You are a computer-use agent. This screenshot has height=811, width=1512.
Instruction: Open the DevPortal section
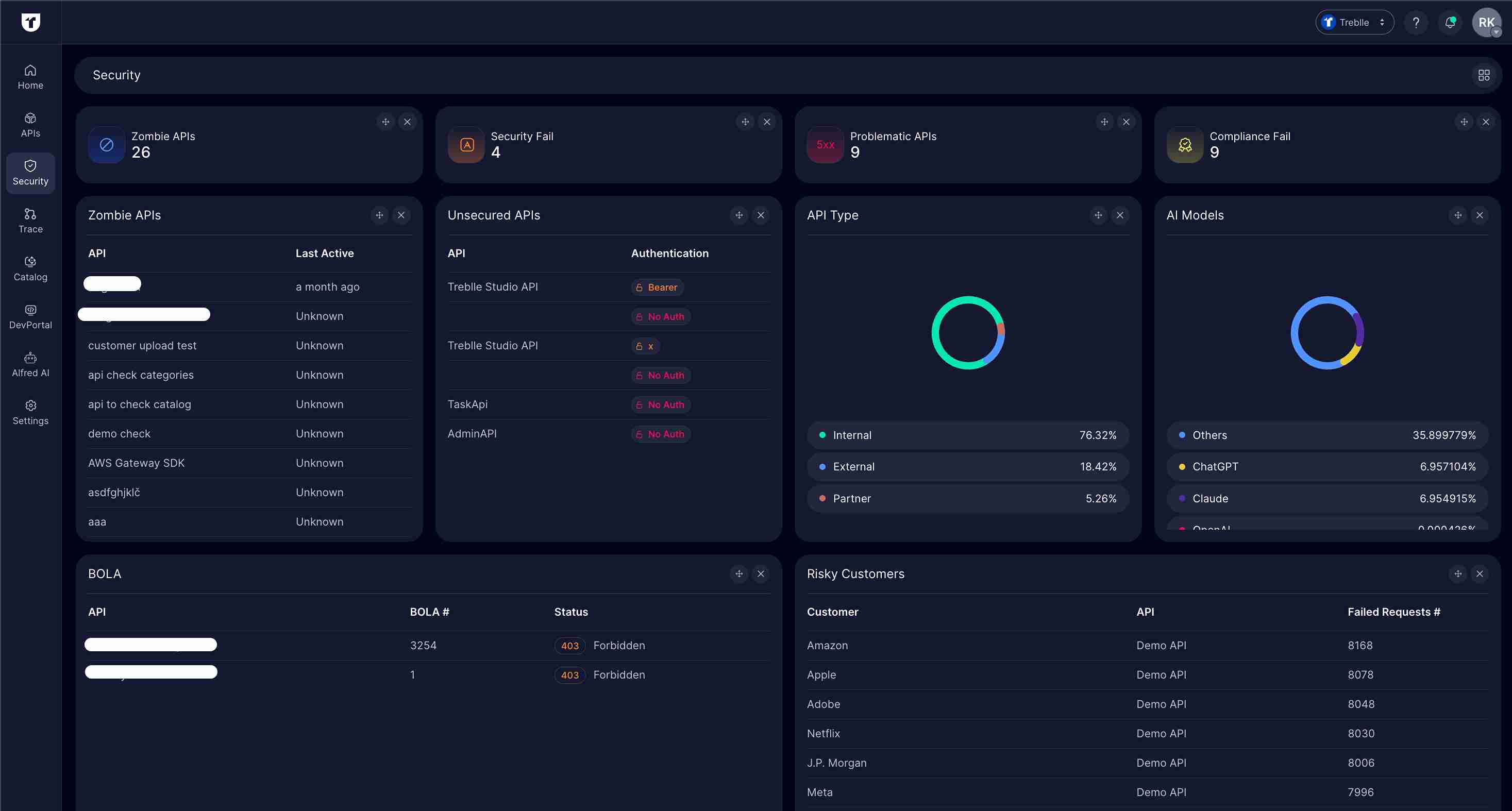point(30,316)
